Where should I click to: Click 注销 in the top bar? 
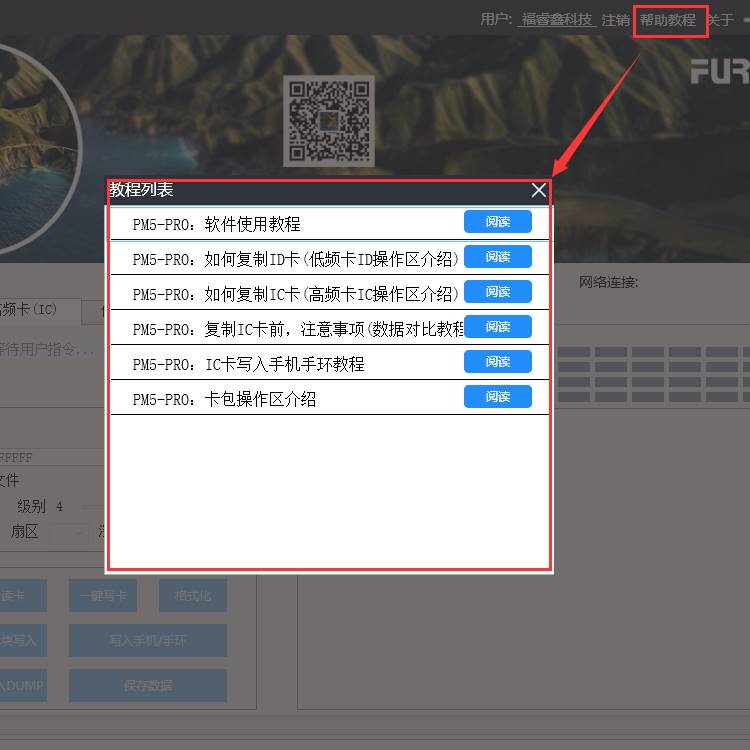[x=616, y=20]
